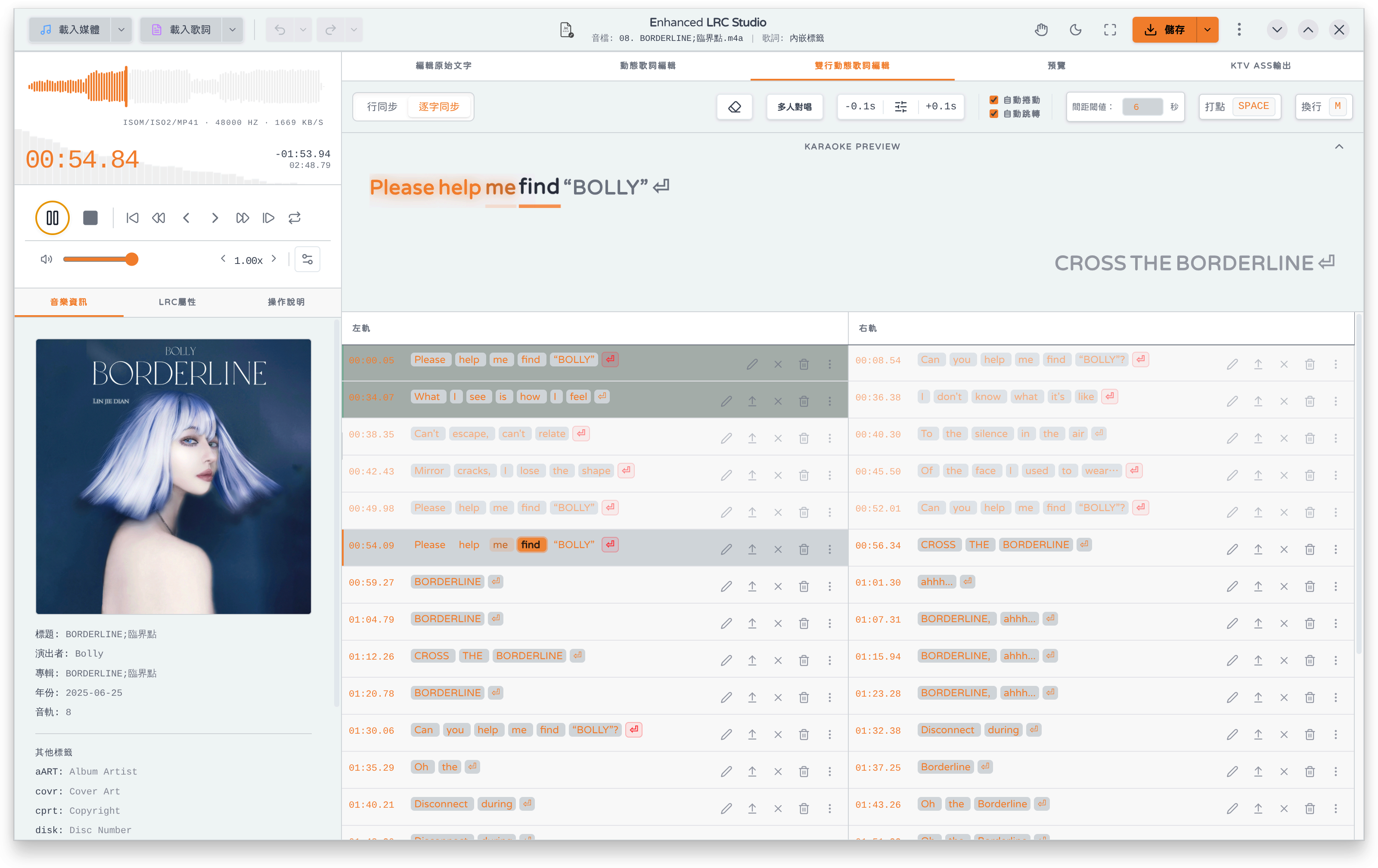This screenshot has height=868, width=1378.
Task: Adjust the volume slider
Action: tap(101, 259)
